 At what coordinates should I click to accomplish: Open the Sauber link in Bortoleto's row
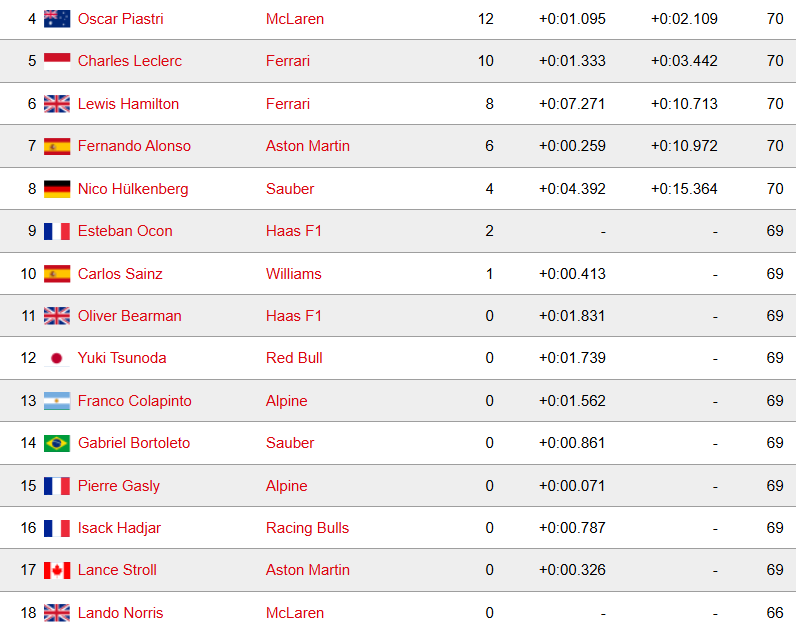pos(290,443)
